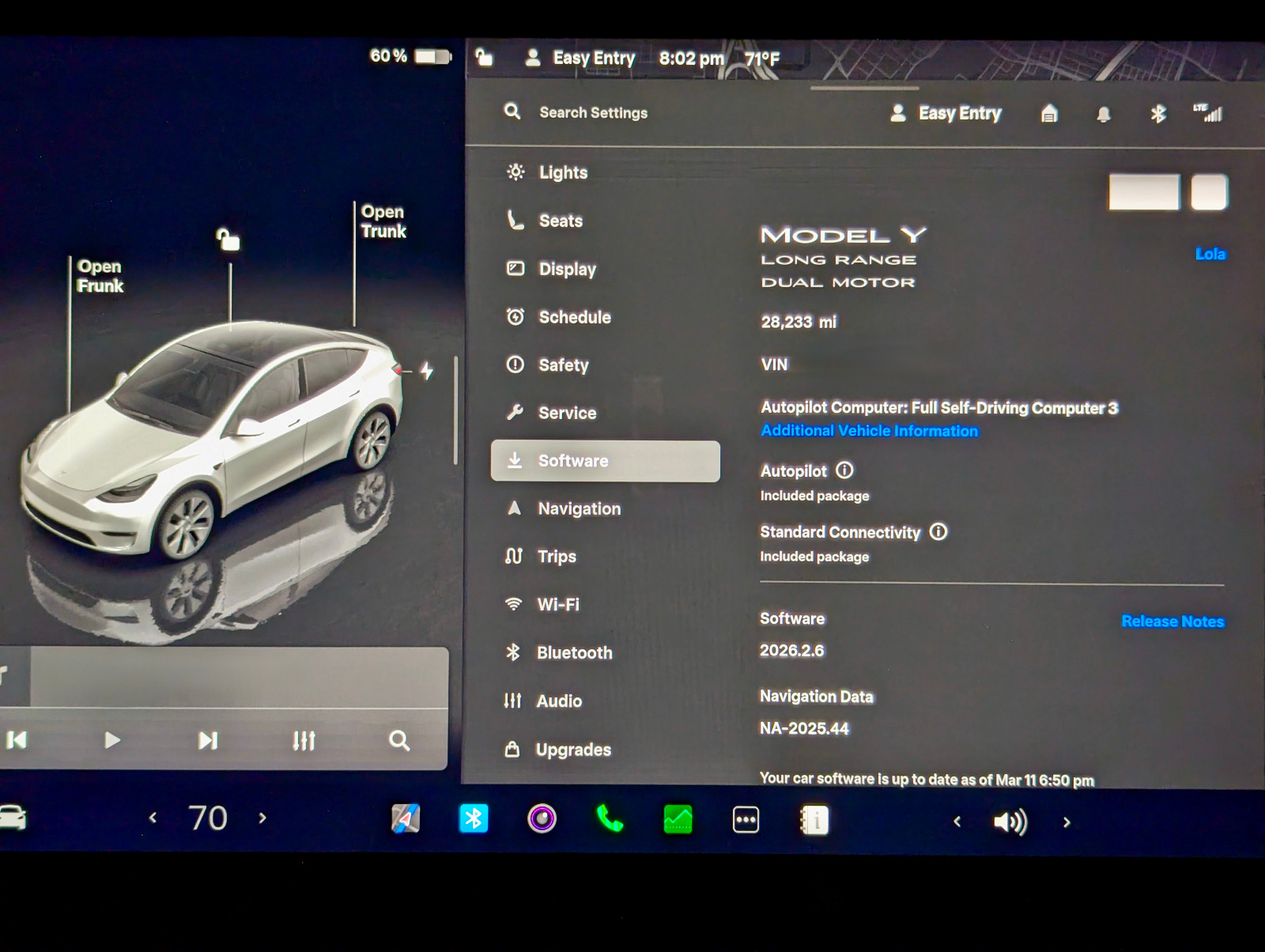
Task: Go to Navigation settings section
Action: pos(579,509)
